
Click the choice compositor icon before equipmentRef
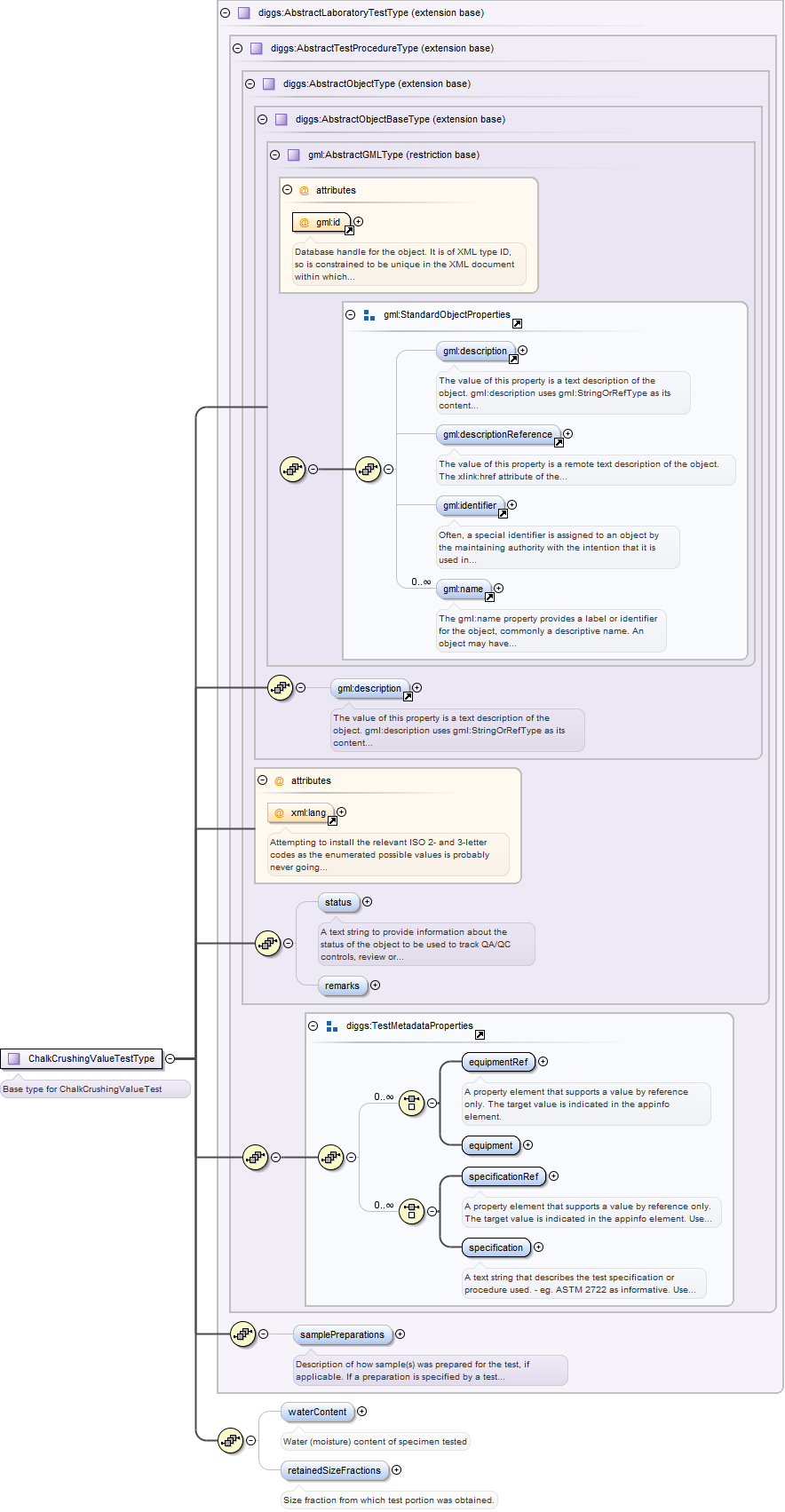tap(411, 1103)
